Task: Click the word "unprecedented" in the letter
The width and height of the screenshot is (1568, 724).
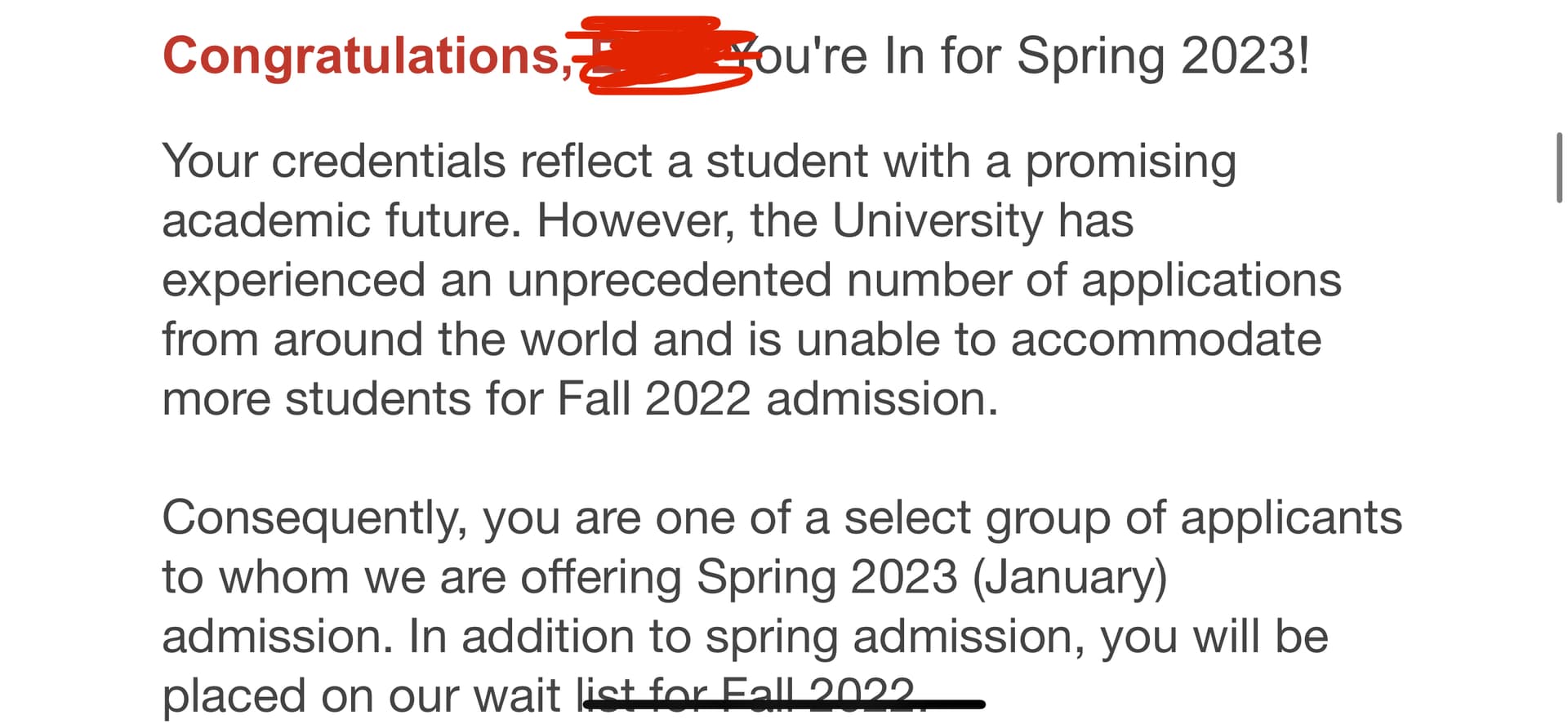Action: pyautogui.click(x=669, y=282)
